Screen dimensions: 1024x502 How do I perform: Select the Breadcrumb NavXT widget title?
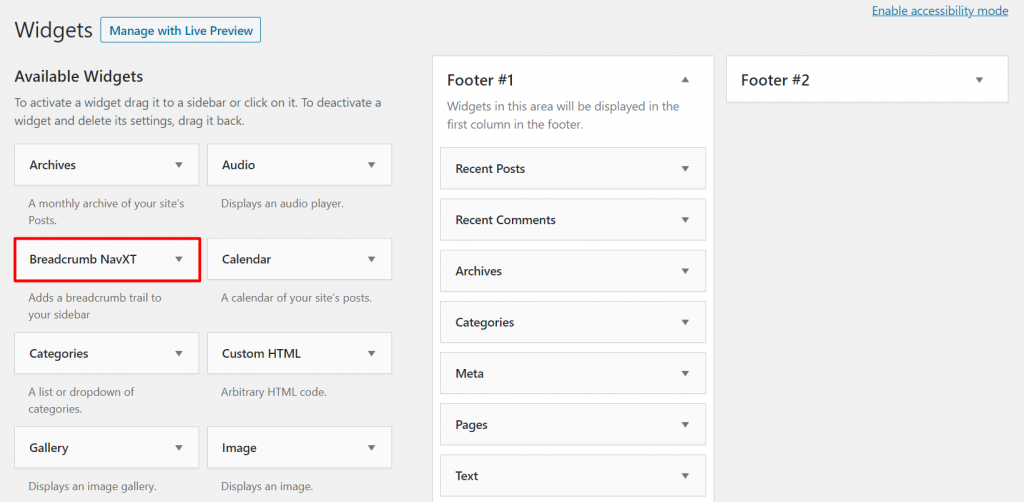(x=83, y=259)
